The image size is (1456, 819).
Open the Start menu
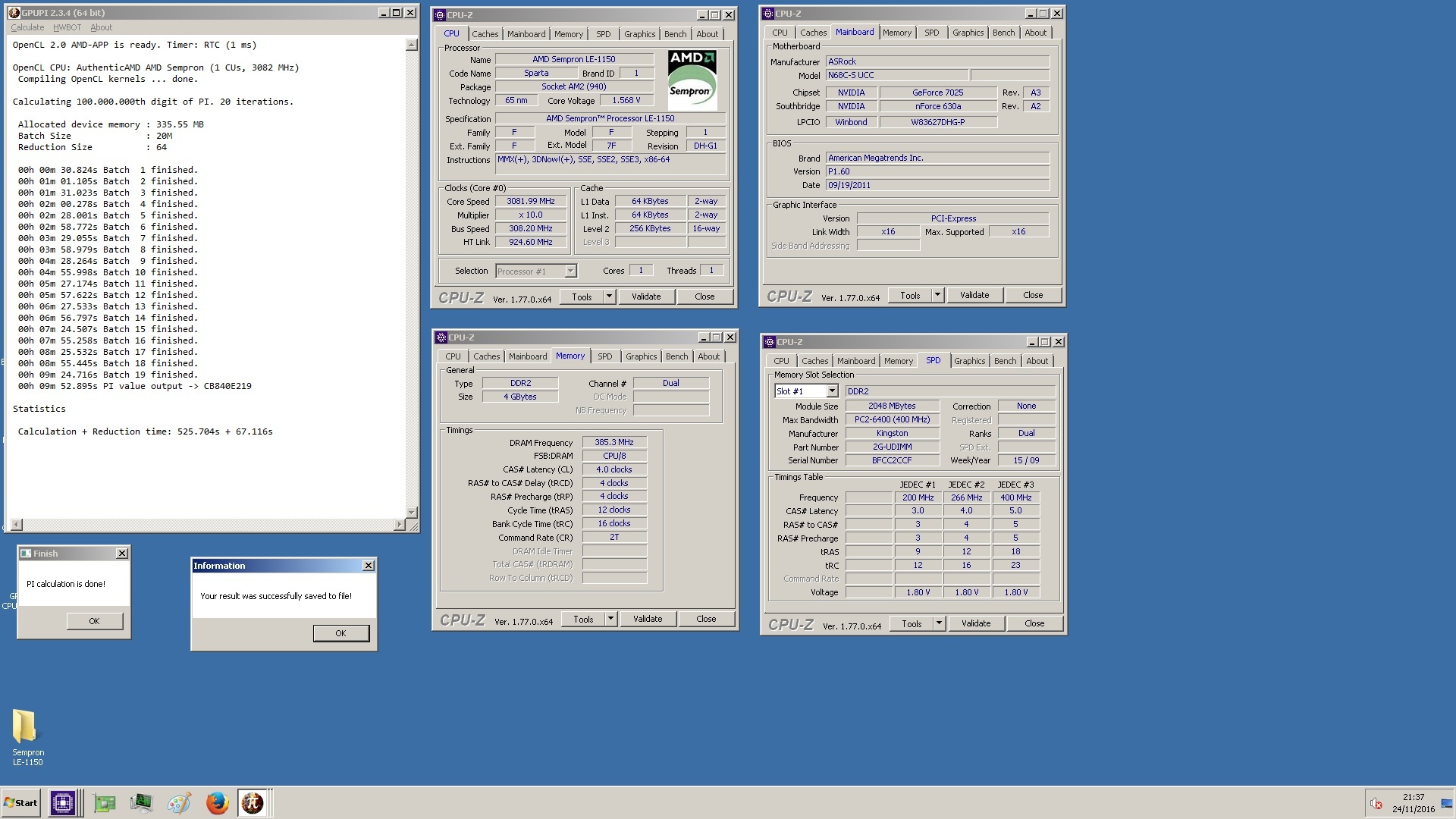click(x=20, y=802)
